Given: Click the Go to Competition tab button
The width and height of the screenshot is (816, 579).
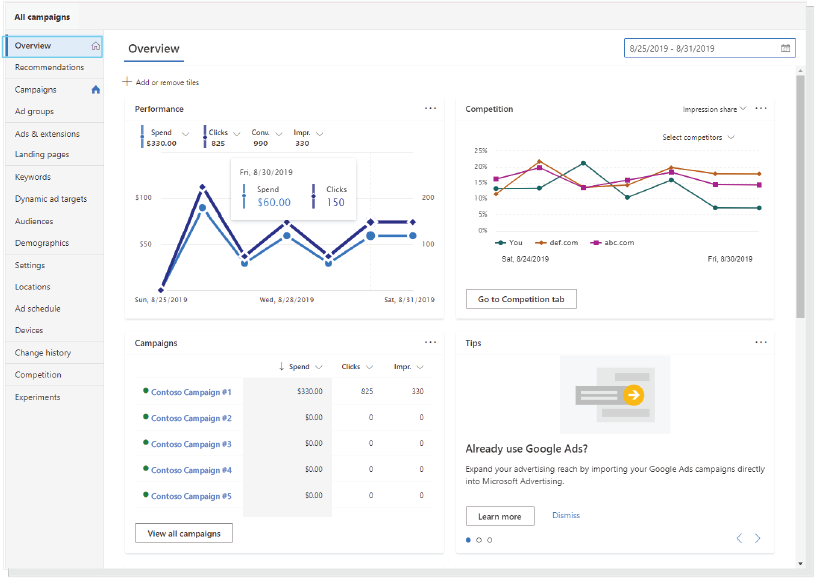Looking at the screenshot, I should click(521, 299).
